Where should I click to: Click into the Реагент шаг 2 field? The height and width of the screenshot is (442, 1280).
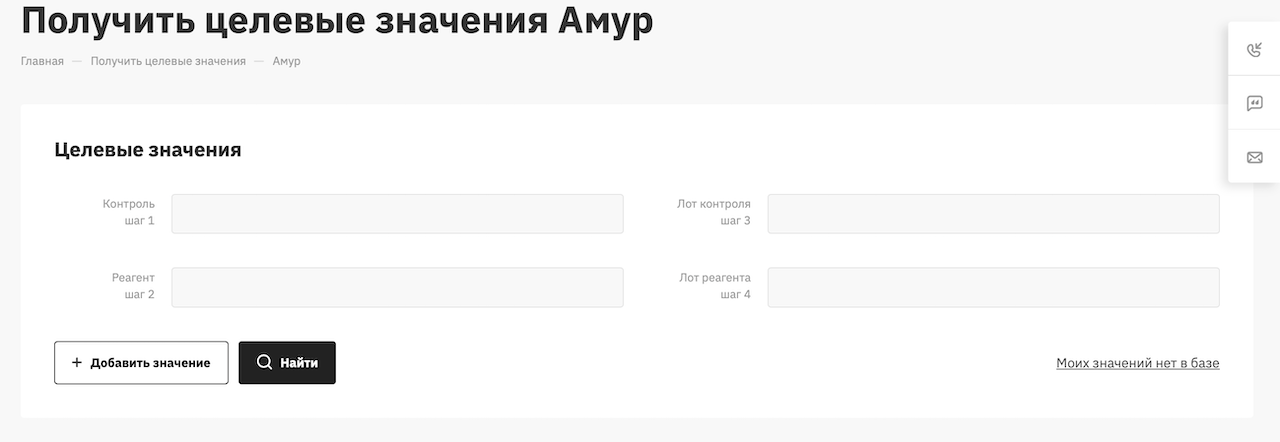click(397, 287)
